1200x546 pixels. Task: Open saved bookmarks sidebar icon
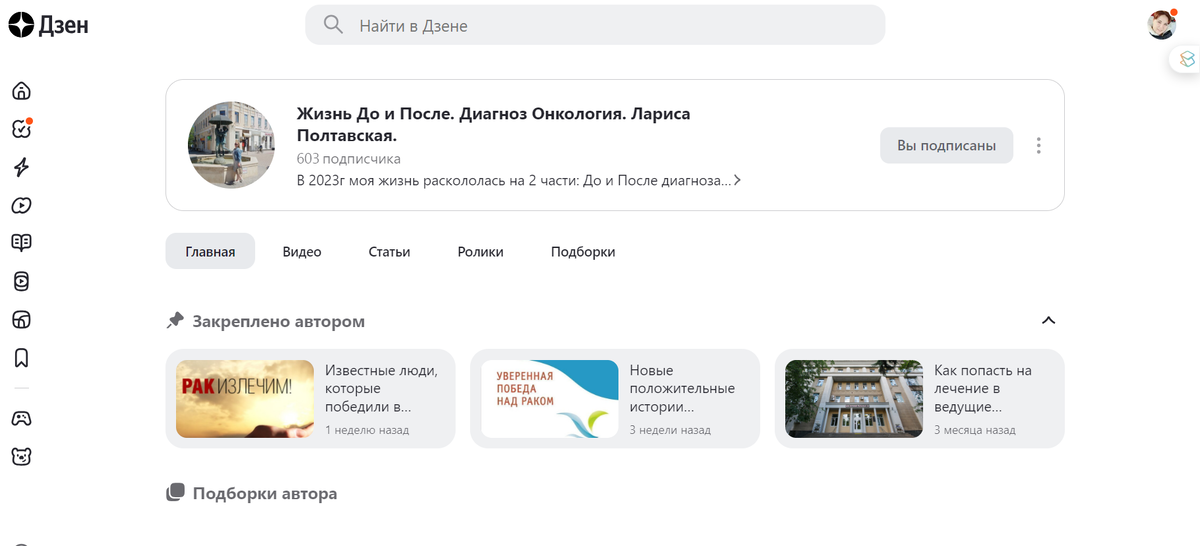click(x=21, y=357)
